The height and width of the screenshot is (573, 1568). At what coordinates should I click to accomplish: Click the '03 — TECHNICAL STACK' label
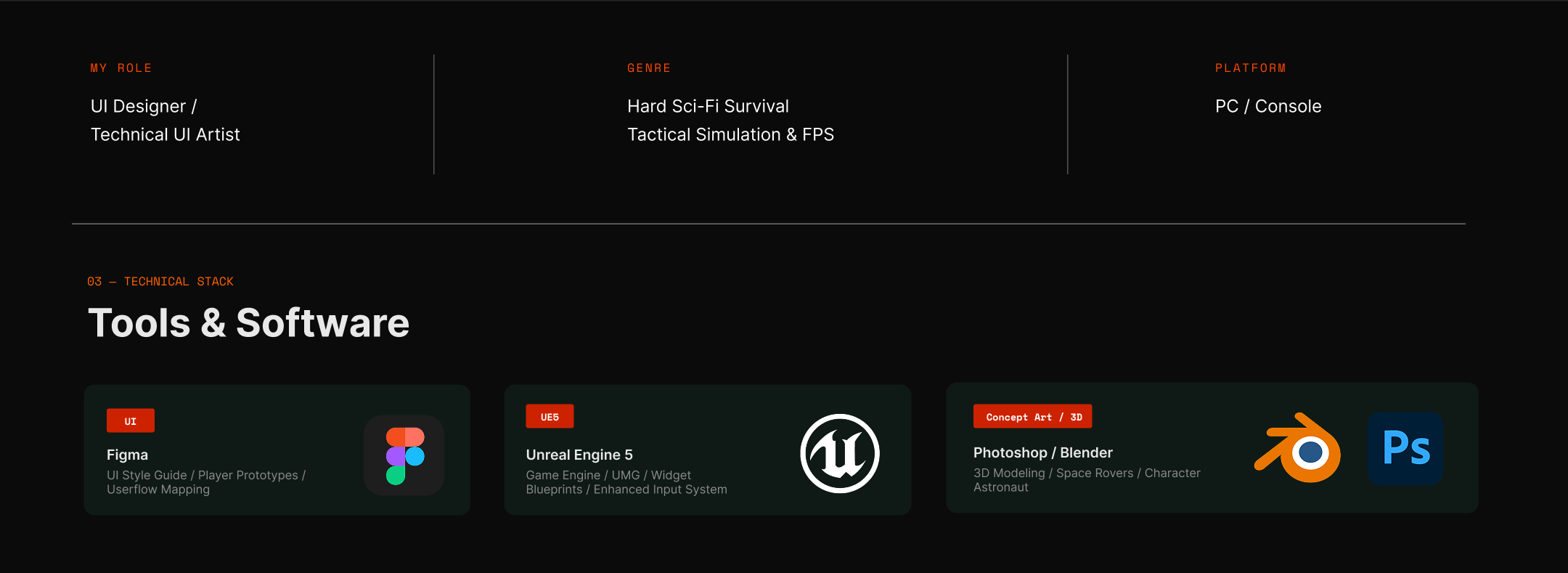160,281
